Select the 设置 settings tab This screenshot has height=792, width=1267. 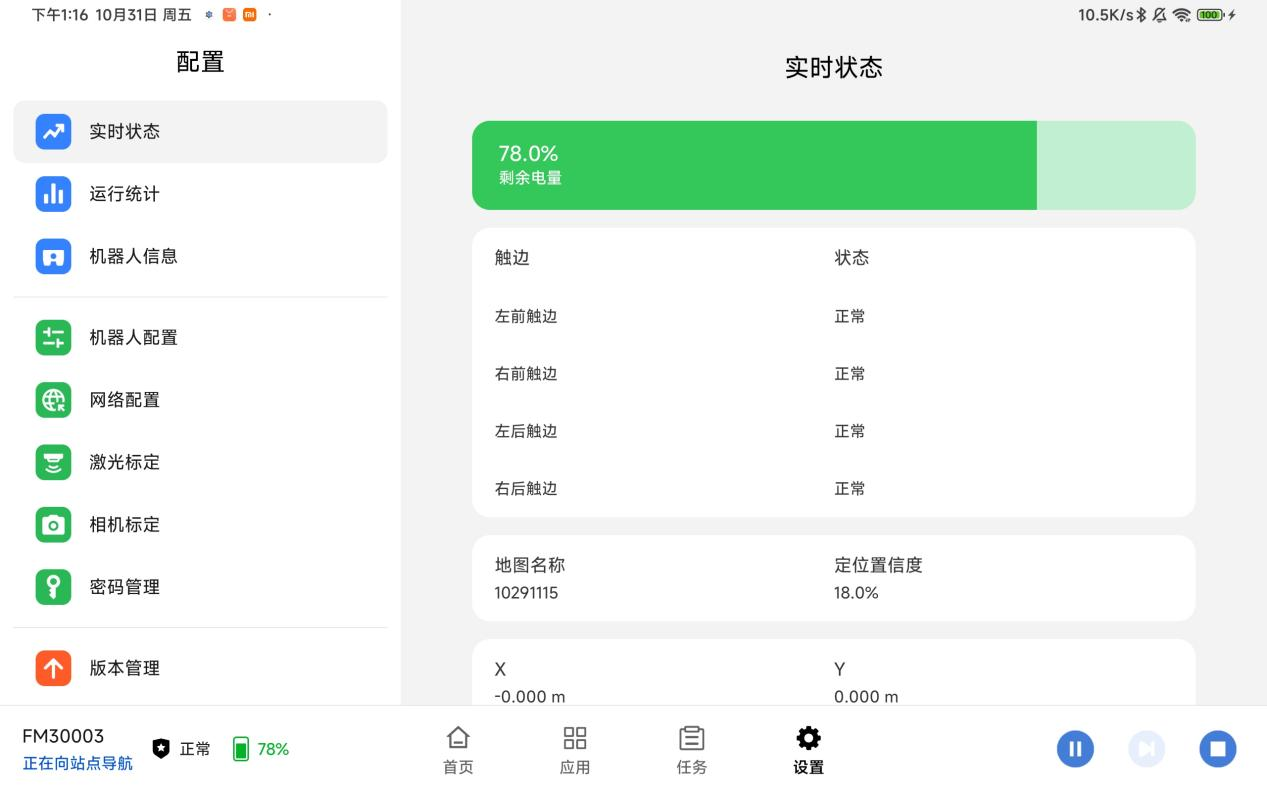click(808, 750)
